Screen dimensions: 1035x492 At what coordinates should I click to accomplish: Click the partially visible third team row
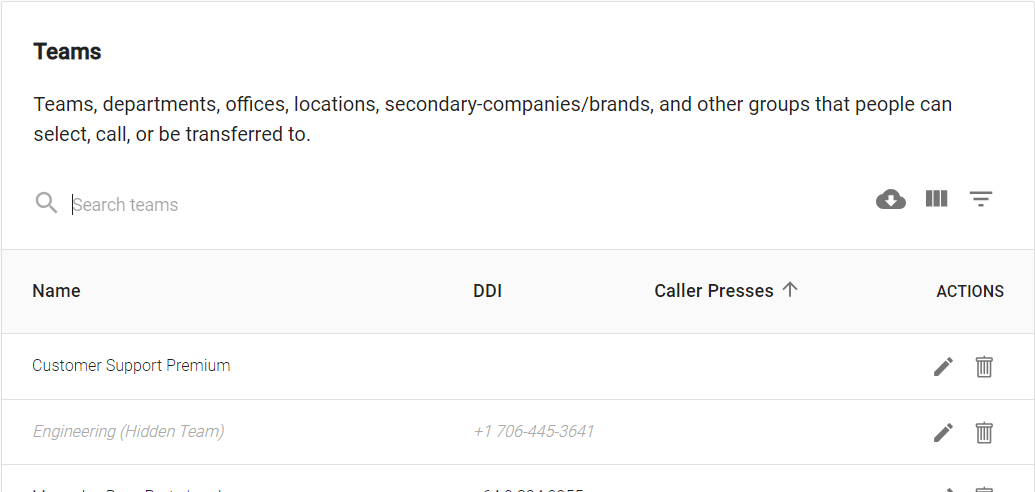pos(518,479)
